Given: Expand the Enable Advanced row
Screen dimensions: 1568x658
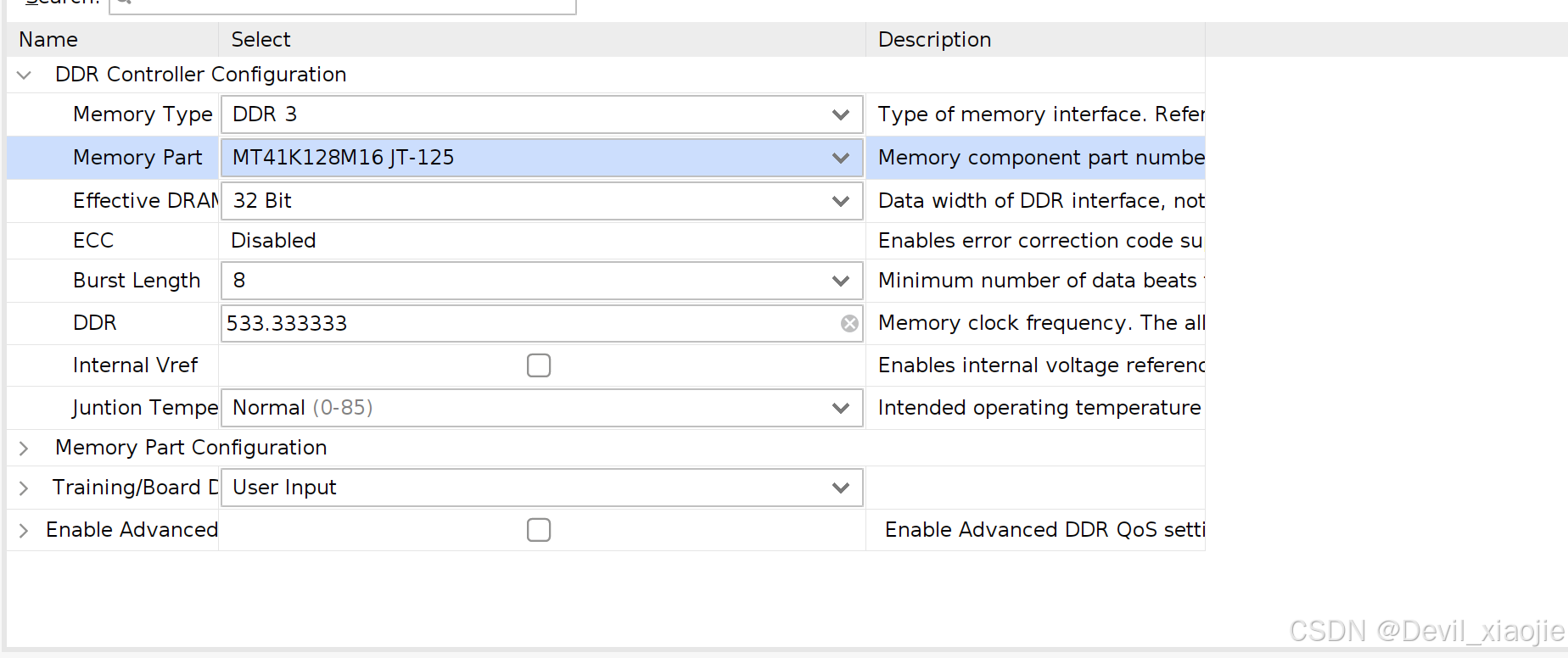Looking at the screenshot, I should point(24,531).
